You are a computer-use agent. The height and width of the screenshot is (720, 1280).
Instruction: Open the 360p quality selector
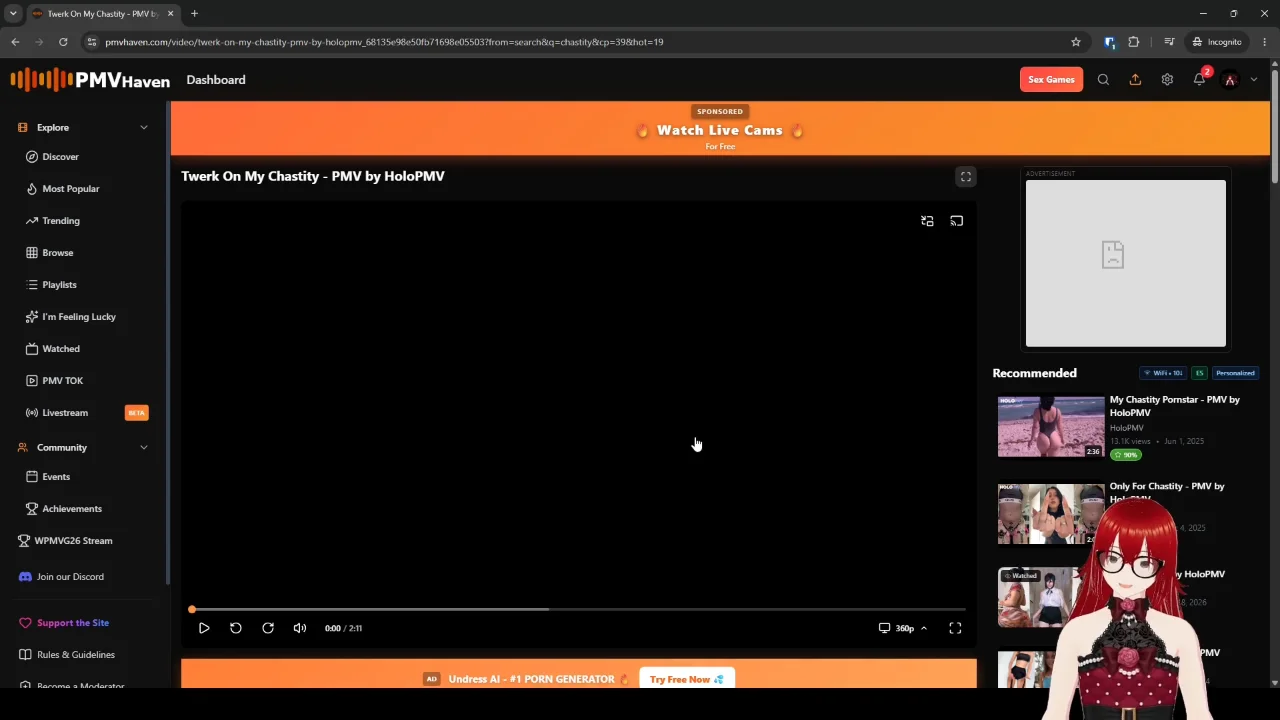pos(903,628)
